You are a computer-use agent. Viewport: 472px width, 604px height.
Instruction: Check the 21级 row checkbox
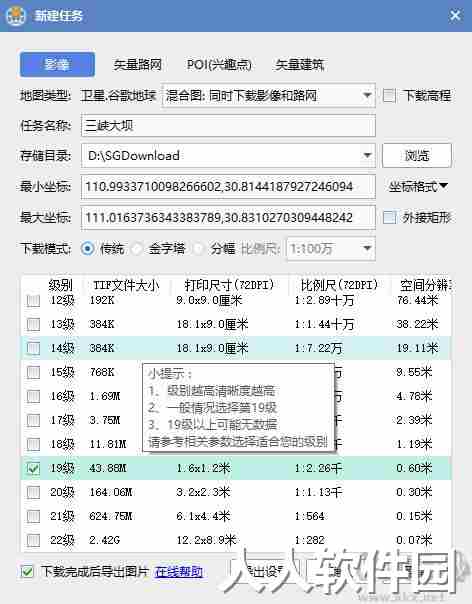coord(33,516)
